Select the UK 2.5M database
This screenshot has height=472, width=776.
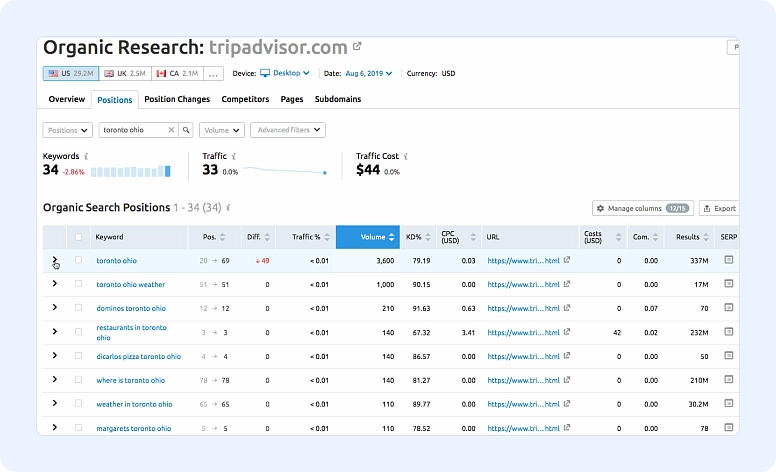(x=125, y=73)
